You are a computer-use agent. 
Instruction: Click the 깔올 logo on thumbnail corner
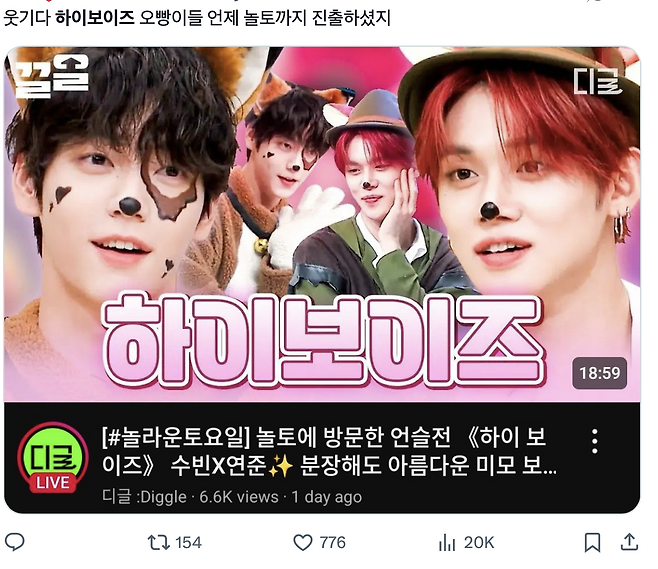pos(52,76)
